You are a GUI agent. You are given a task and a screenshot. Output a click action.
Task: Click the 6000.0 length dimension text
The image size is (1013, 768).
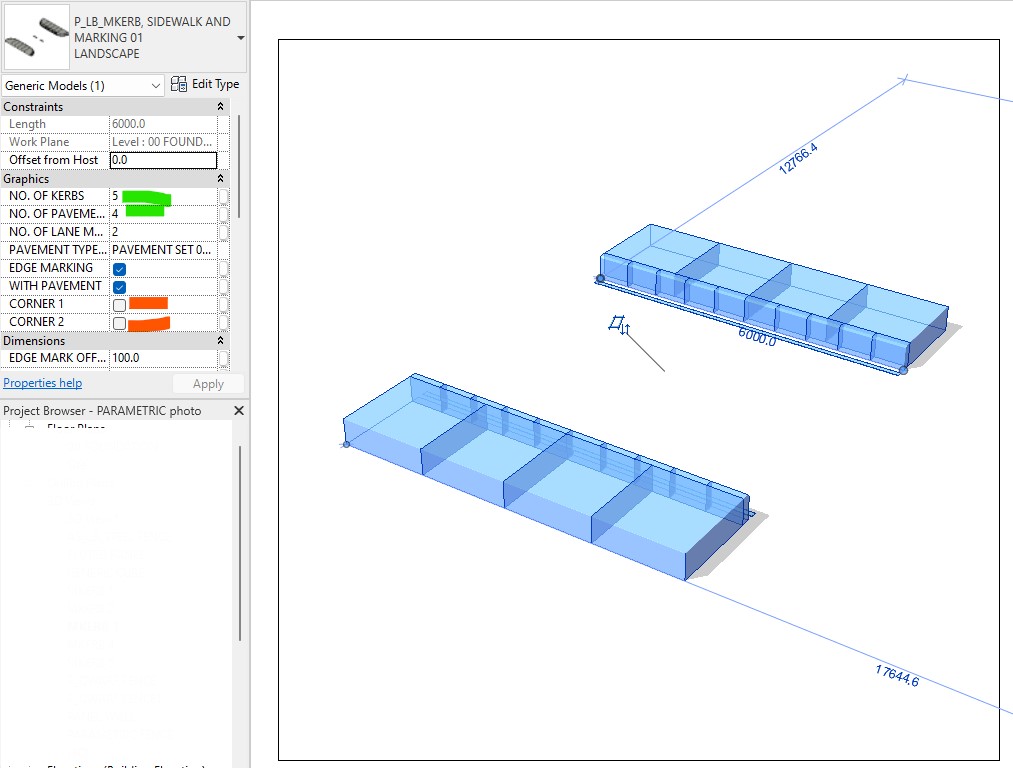point(757,336)
